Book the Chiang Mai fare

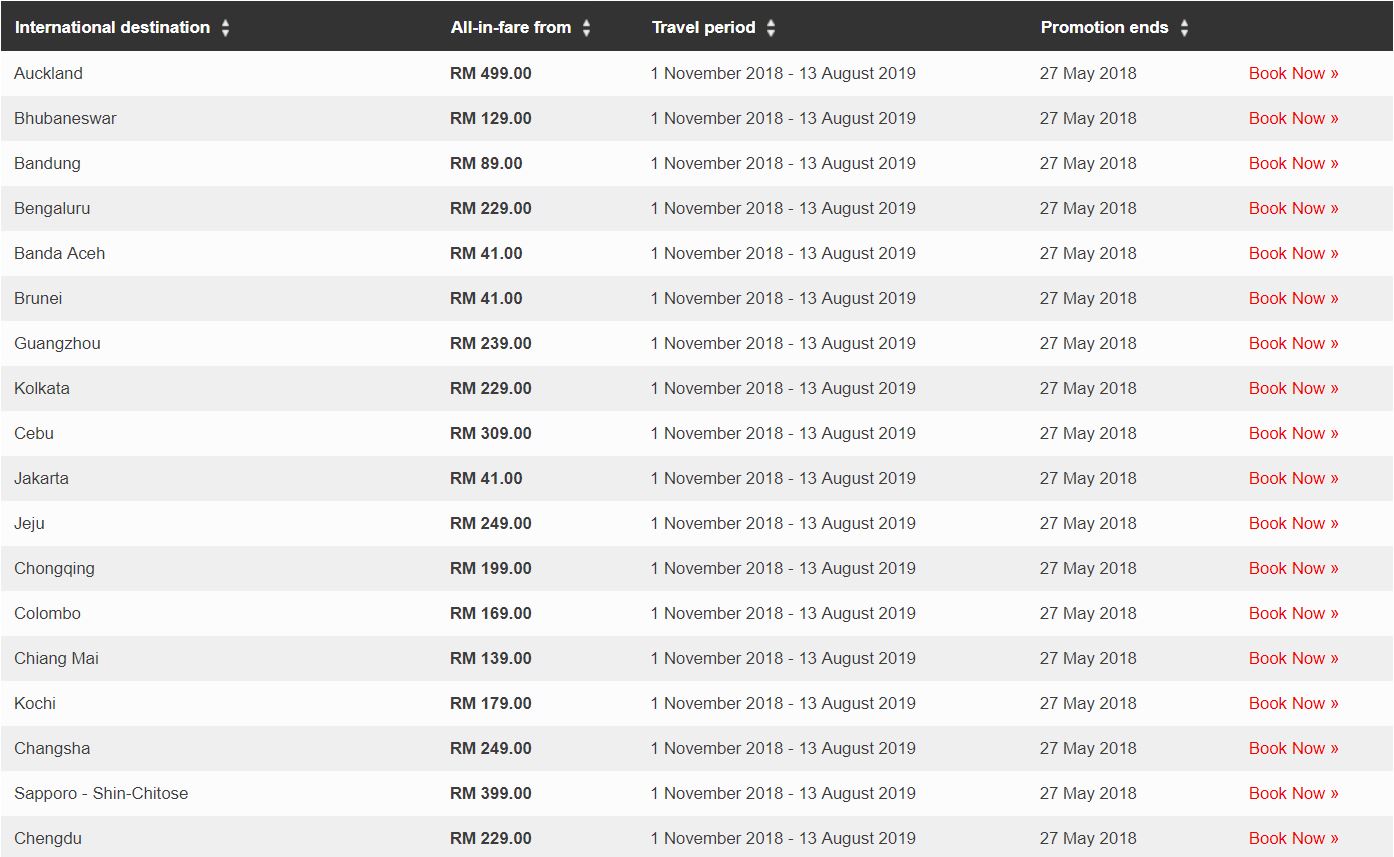pyautogui.click(x=1293, y=658)
